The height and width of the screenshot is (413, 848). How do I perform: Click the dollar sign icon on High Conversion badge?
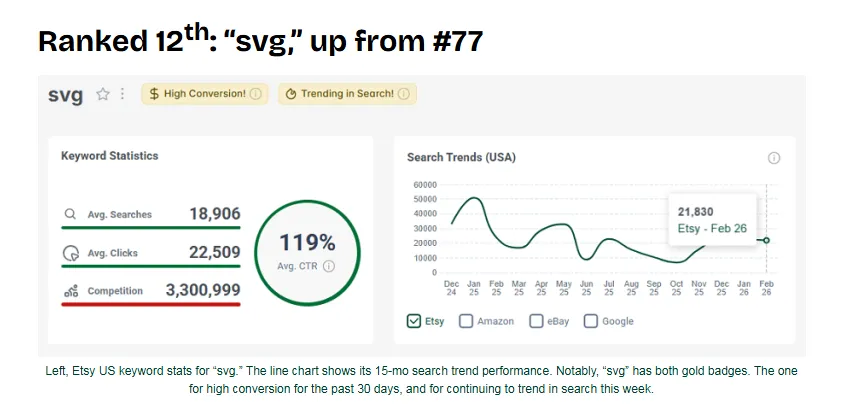154,94
